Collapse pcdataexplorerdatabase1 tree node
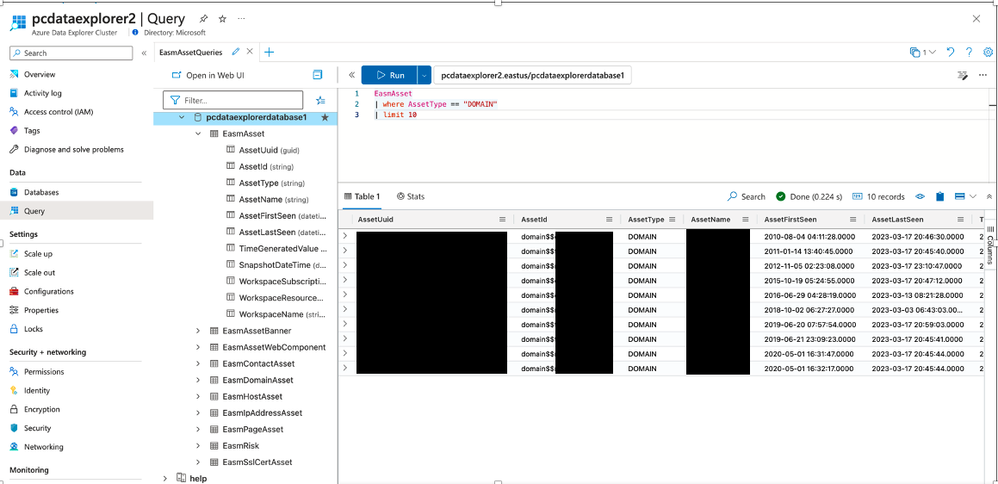This screenshot has height=484, width=998. pyautogui.click(x=181, y=117)
